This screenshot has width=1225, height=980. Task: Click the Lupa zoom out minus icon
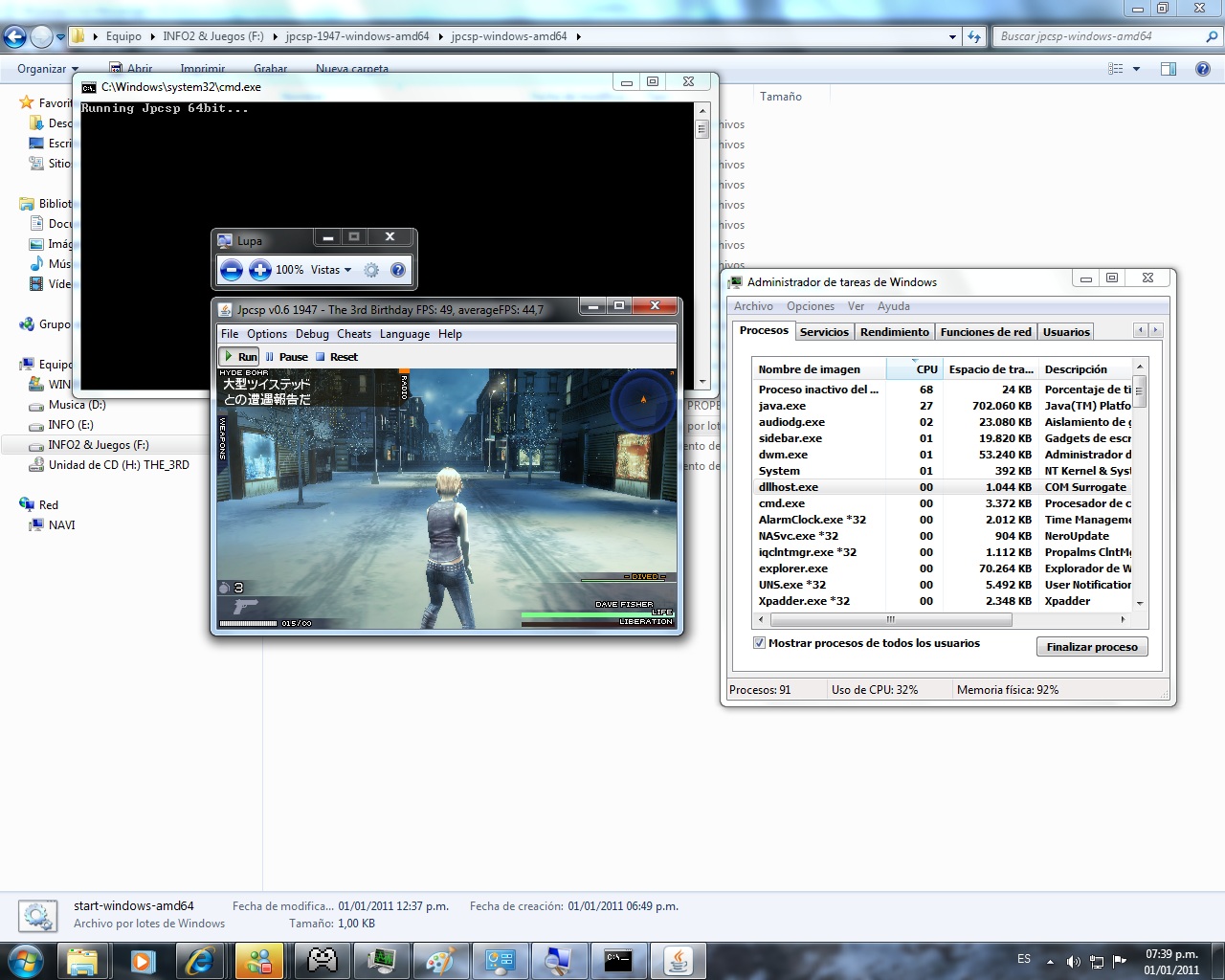point(231,270)
